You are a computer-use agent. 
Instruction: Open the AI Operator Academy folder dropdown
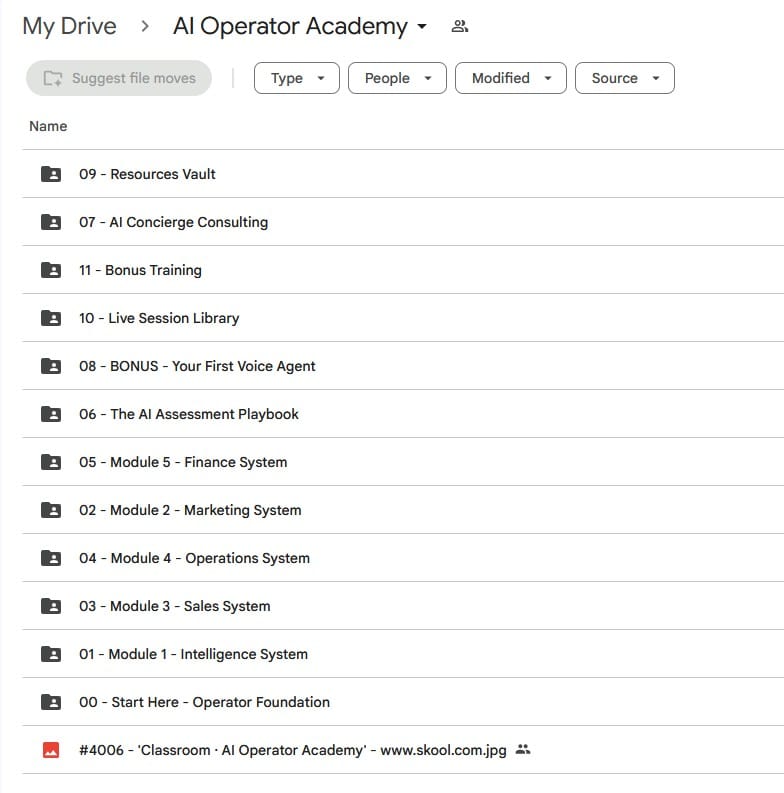coord(421,26)
